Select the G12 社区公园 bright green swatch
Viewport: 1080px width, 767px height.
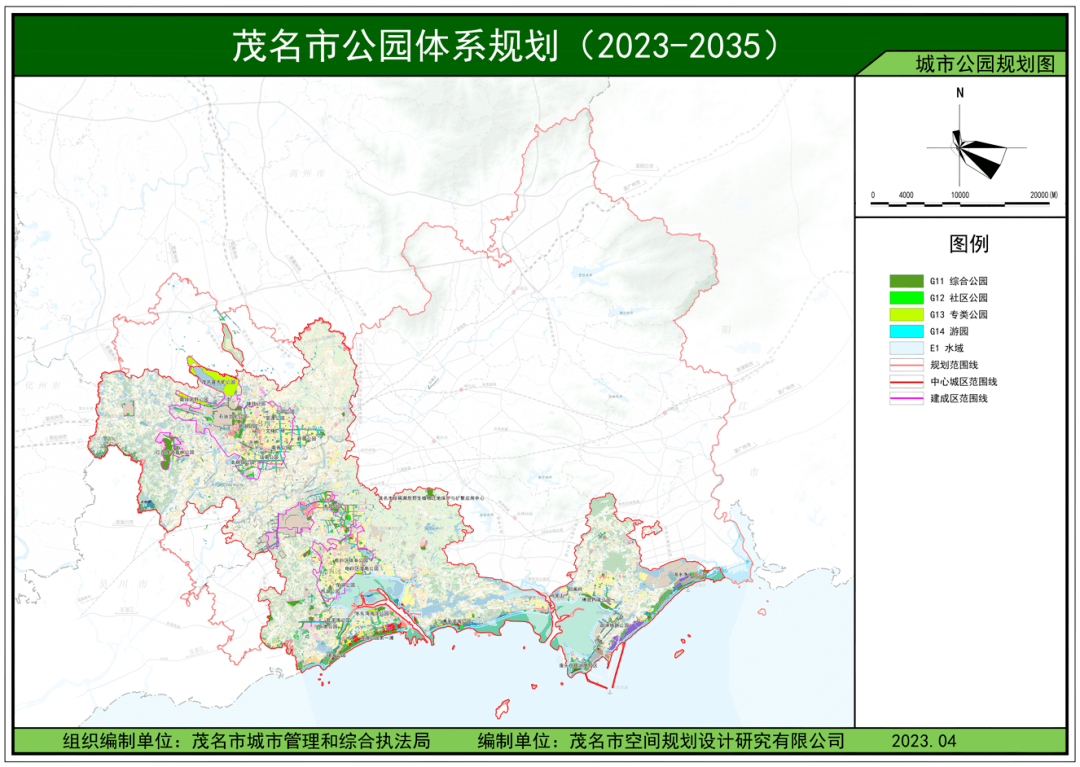[906, 298]
